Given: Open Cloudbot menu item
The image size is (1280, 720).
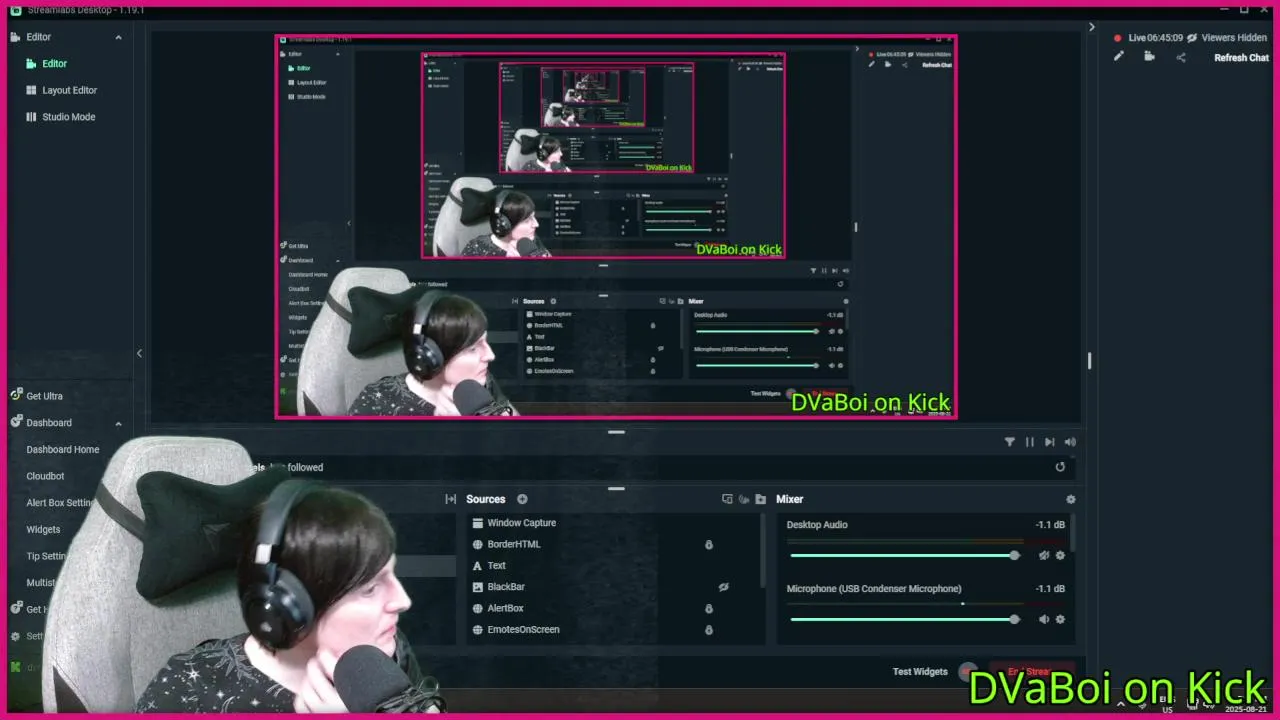Looking at the screenshot, I should coord(45,476).
